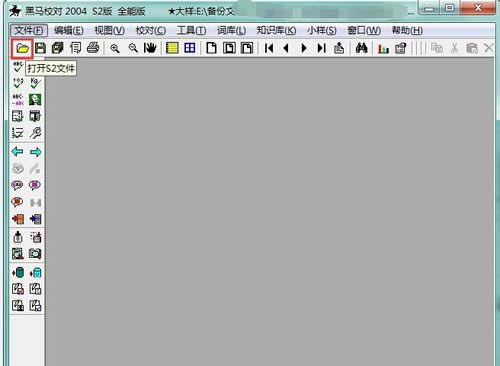Click the magnifier-on-page icon in left toolbar
Screen dimensions: 500x366
click(x=18, y=254)
